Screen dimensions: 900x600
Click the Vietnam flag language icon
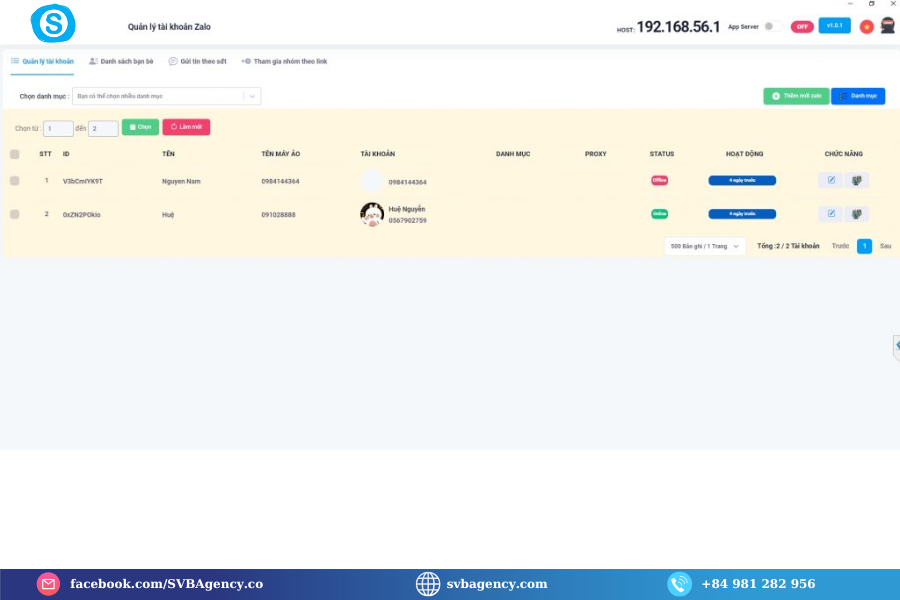pos(867,27)
